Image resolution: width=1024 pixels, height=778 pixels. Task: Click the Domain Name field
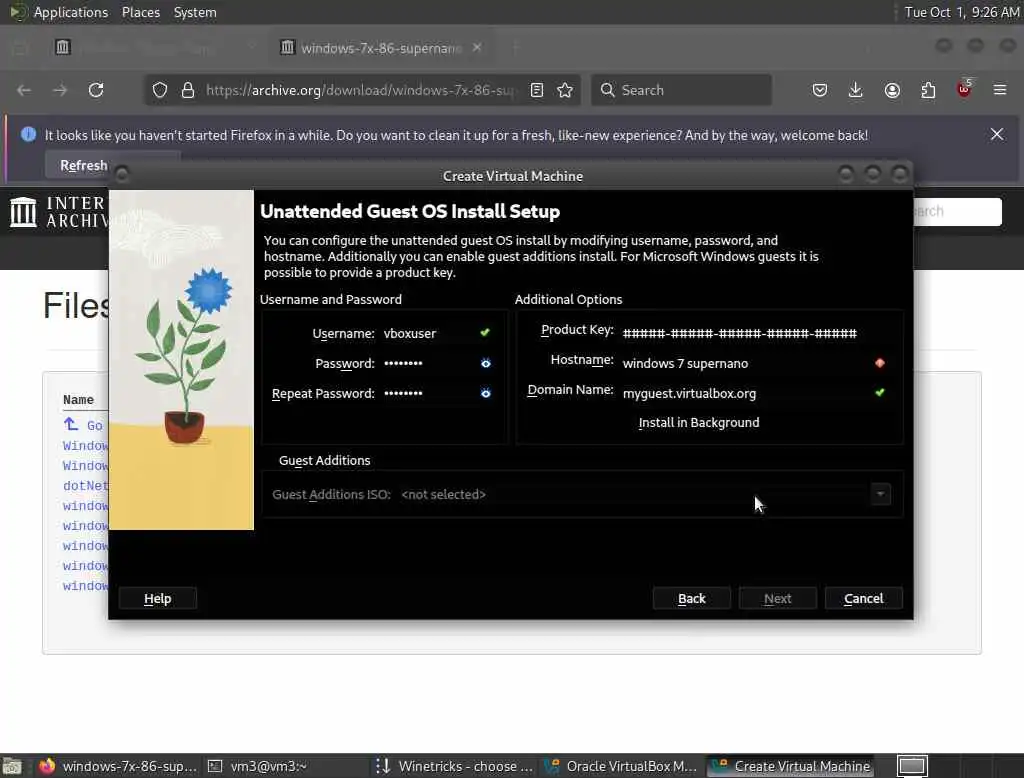[x=746, y=393]
